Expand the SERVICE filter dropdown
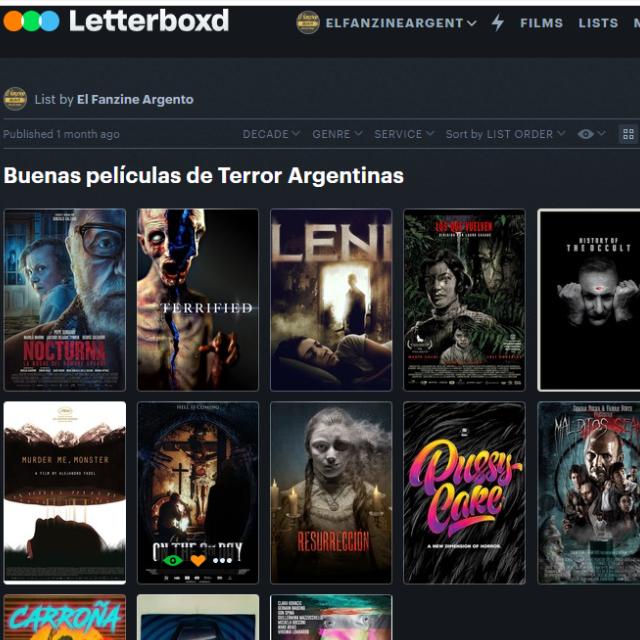Image resolution: width=640 pixels, height=640 pixels. tap(404, 134)
